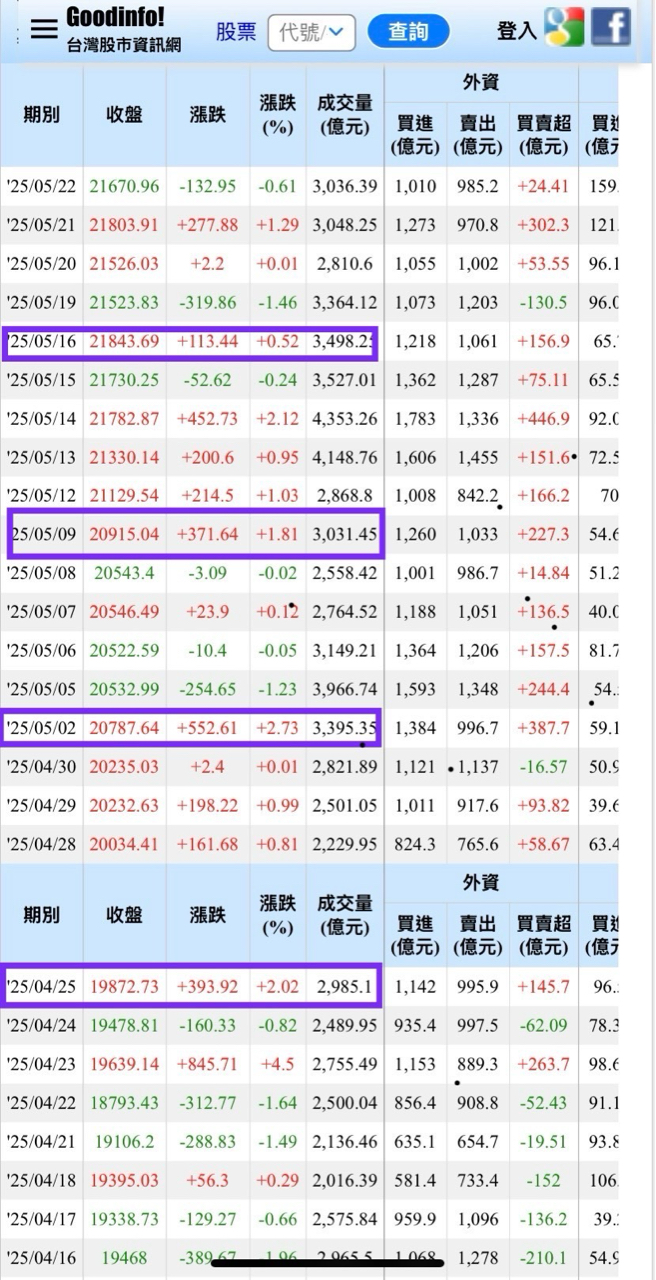Click the 查詢 search button
This screenshot has width=656, height=1280.
click(408, 32)
